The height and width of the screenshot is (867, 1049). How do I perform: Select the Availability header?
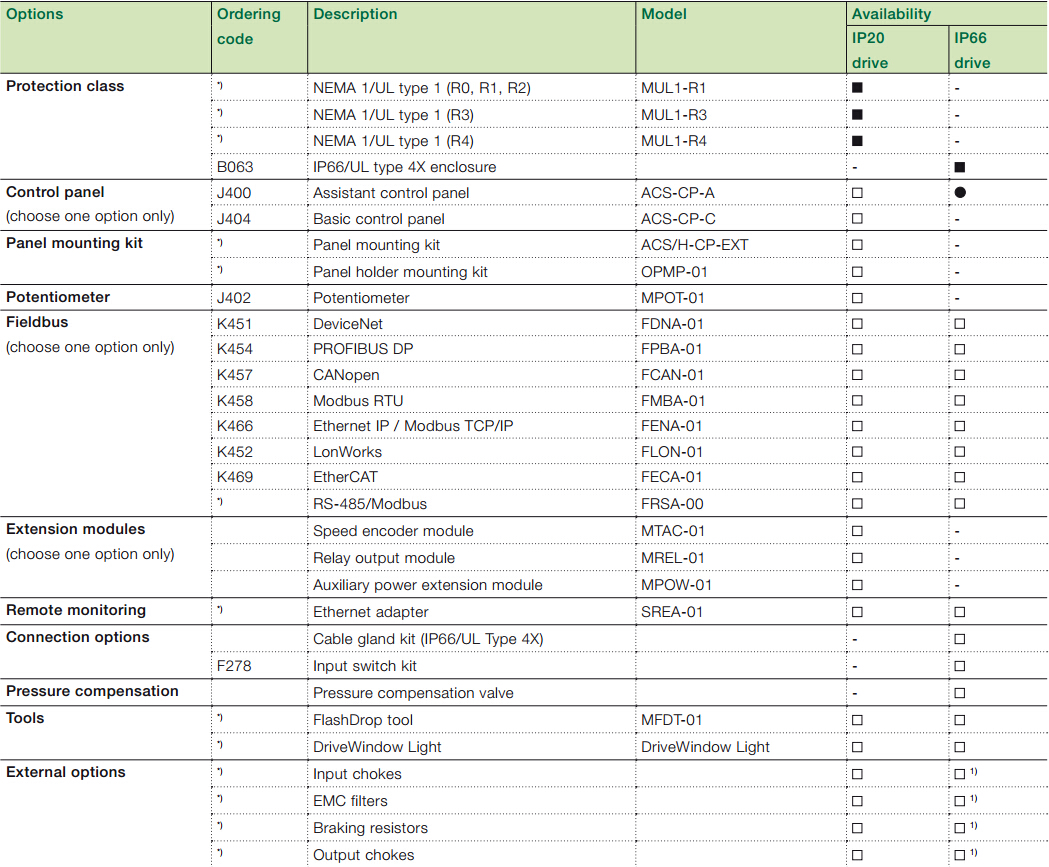[x=891, y=14]
